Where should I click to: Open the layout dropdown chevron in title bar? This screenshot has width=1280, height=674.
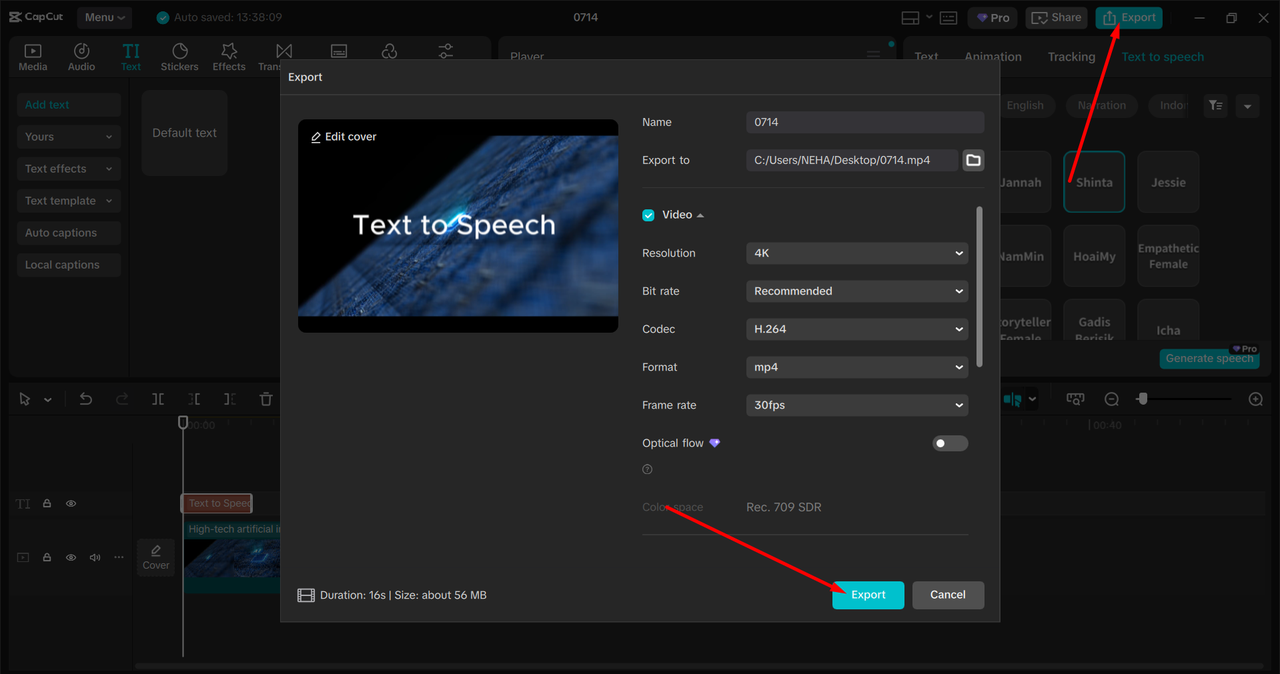(x=929, y=17)
